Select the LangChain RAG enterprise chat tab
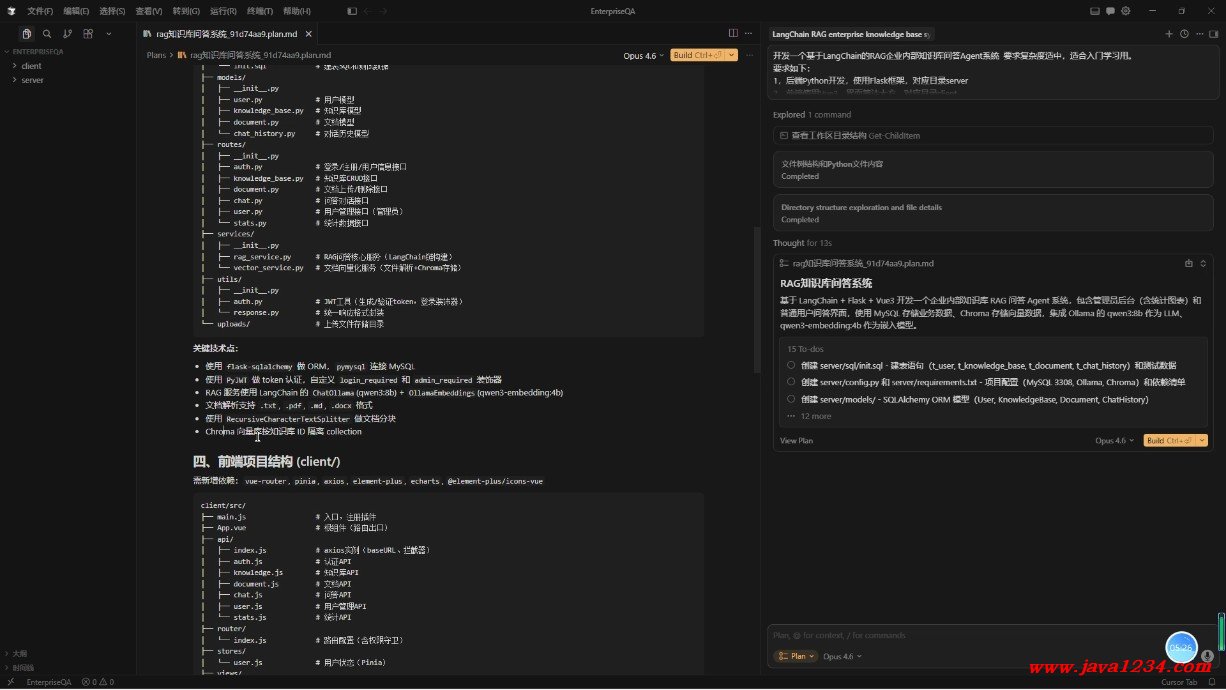This screenshot has width=1226, height=690. (850, 34)
